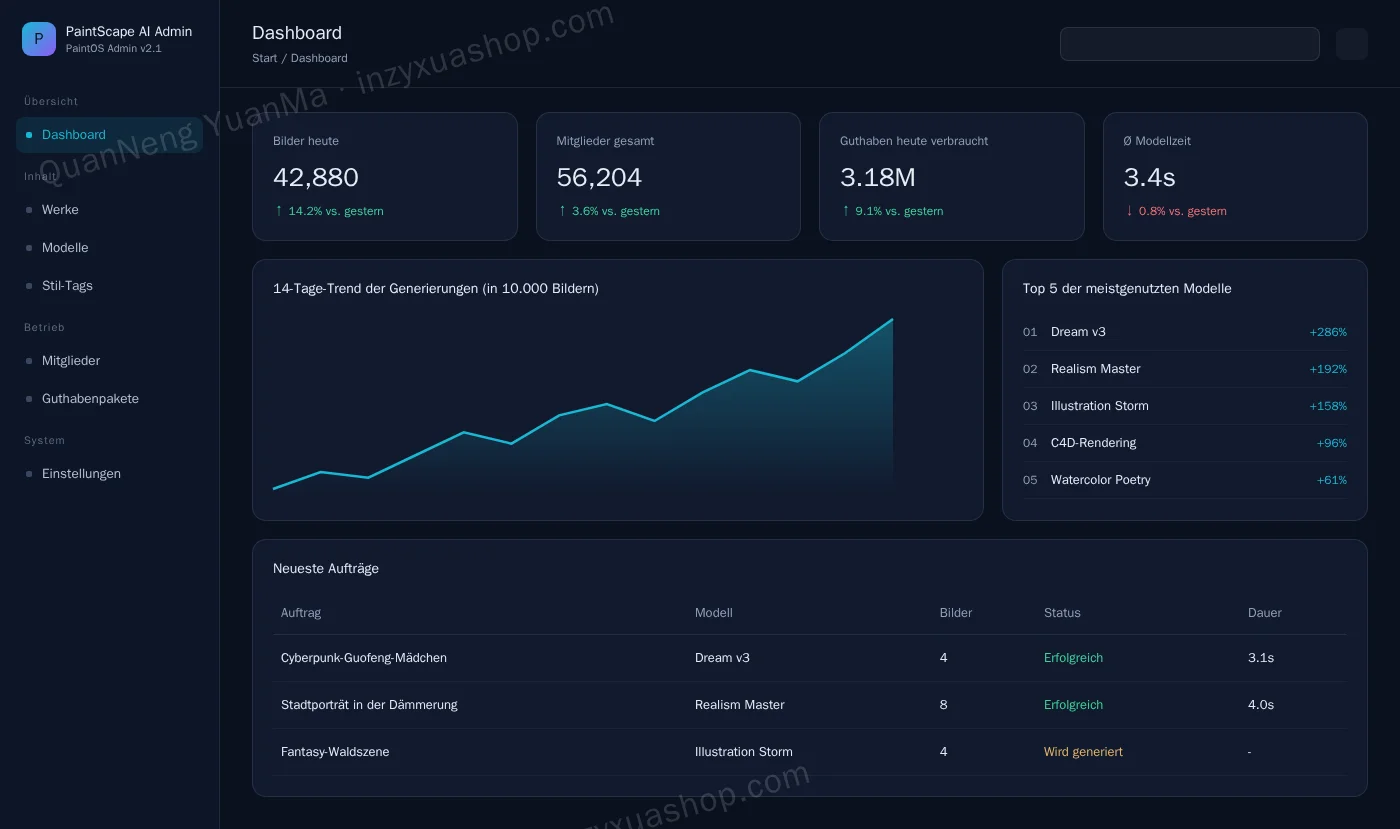The height and width of the screenshot is (829, 1400).
Task: Open the Stil-Tags page
Action: pos(109,286)
